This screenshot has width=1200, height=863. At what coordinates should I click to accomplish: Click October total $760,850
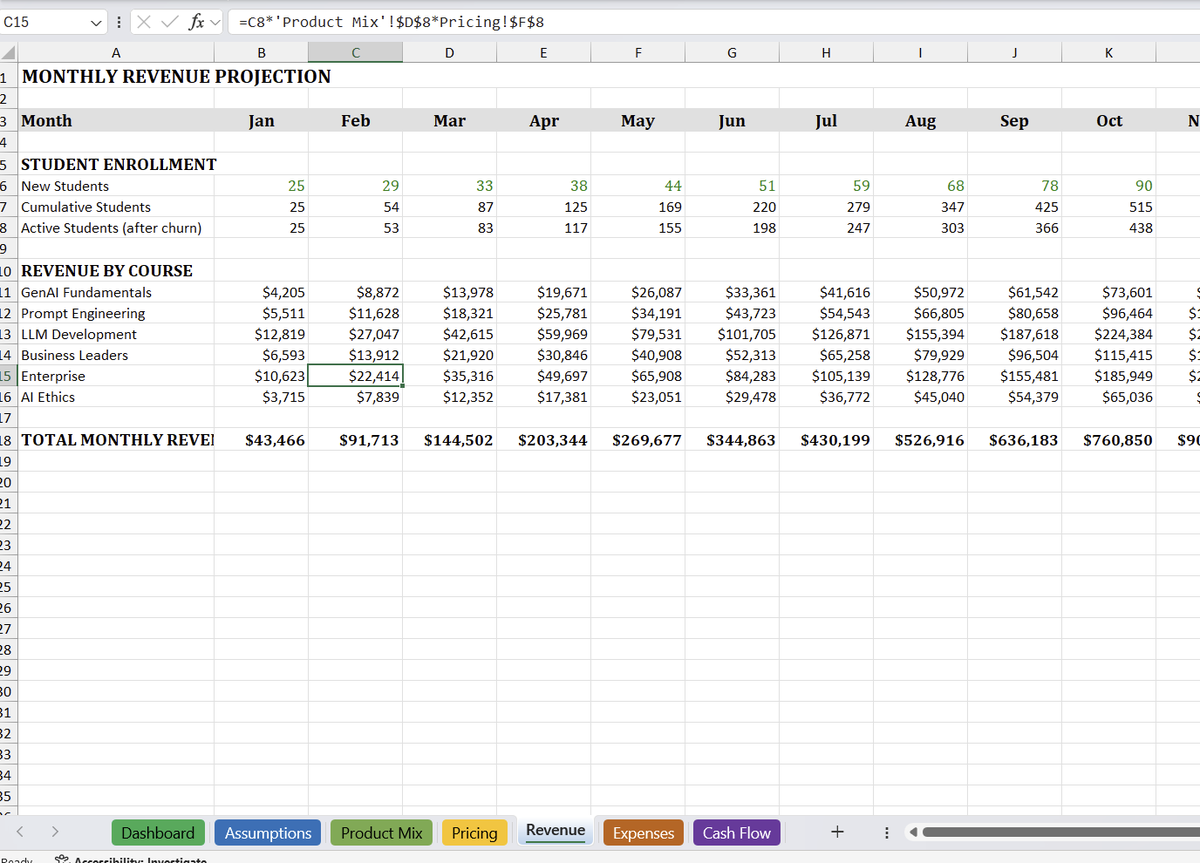[1109, 440]
